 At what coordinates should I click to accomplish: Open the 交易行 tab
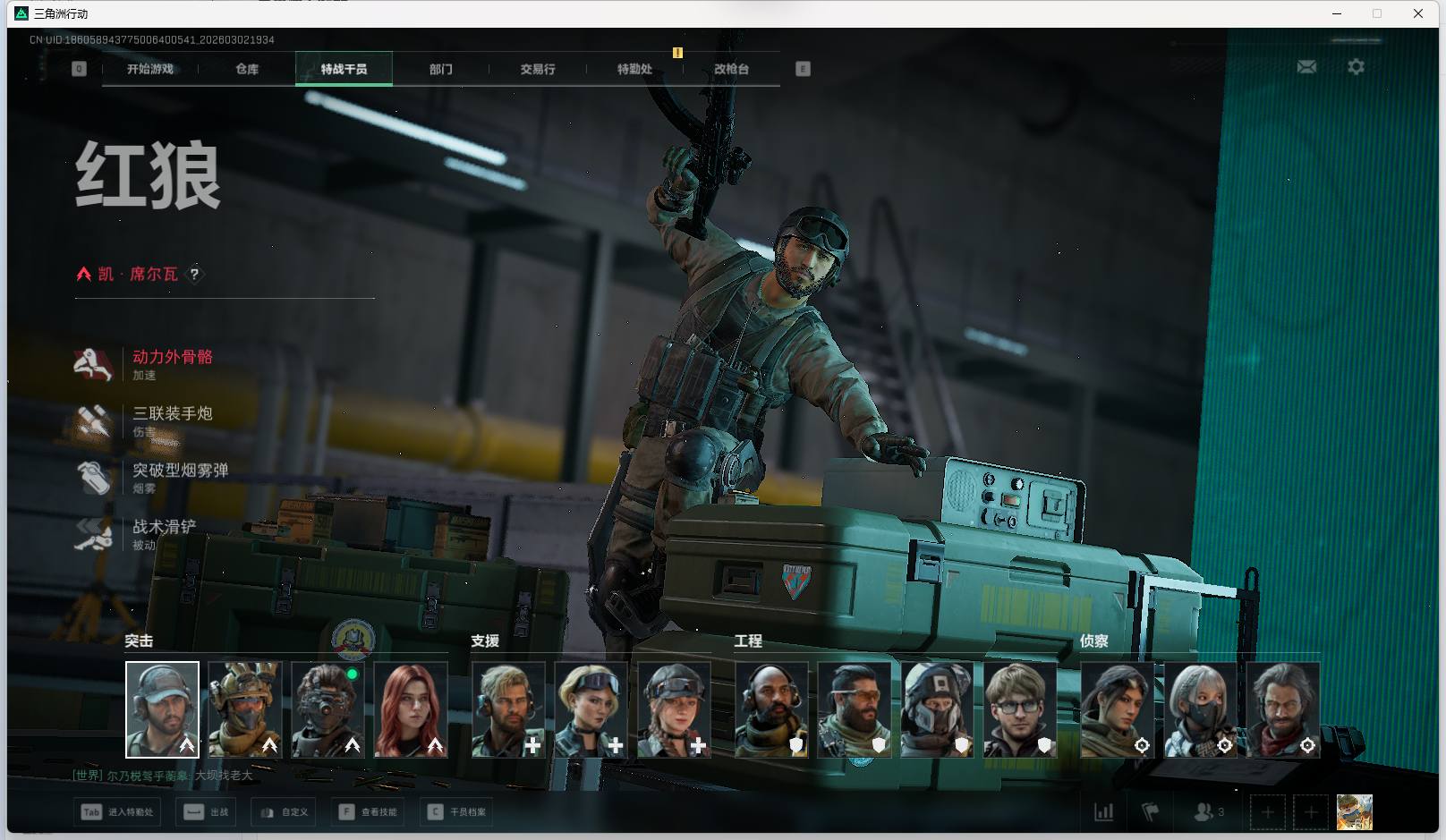(538, 69)
